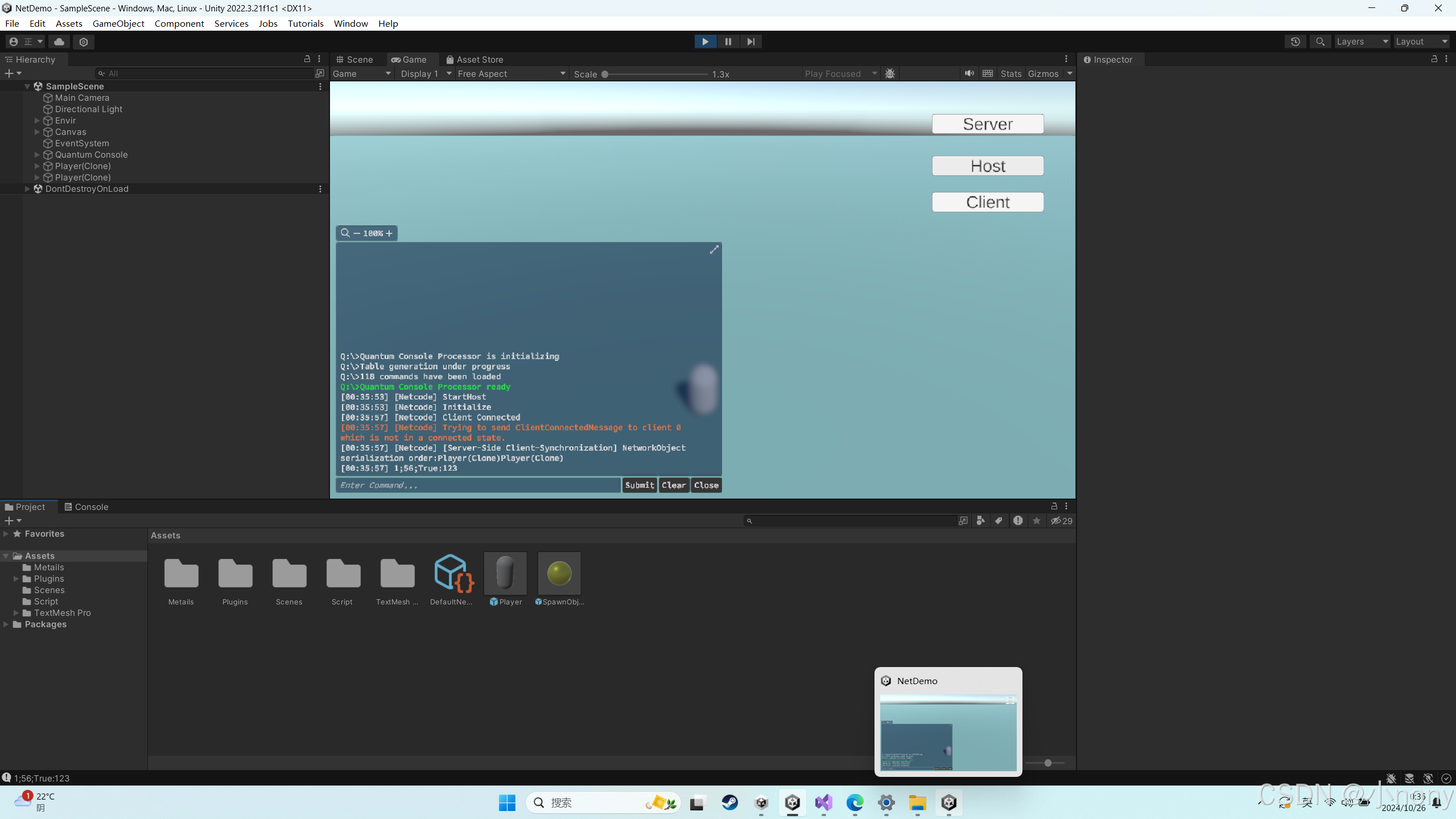Click the create (+) icon in Hierarchy panel
Viewport: 1456px width, 819px height.
[9, 73]
